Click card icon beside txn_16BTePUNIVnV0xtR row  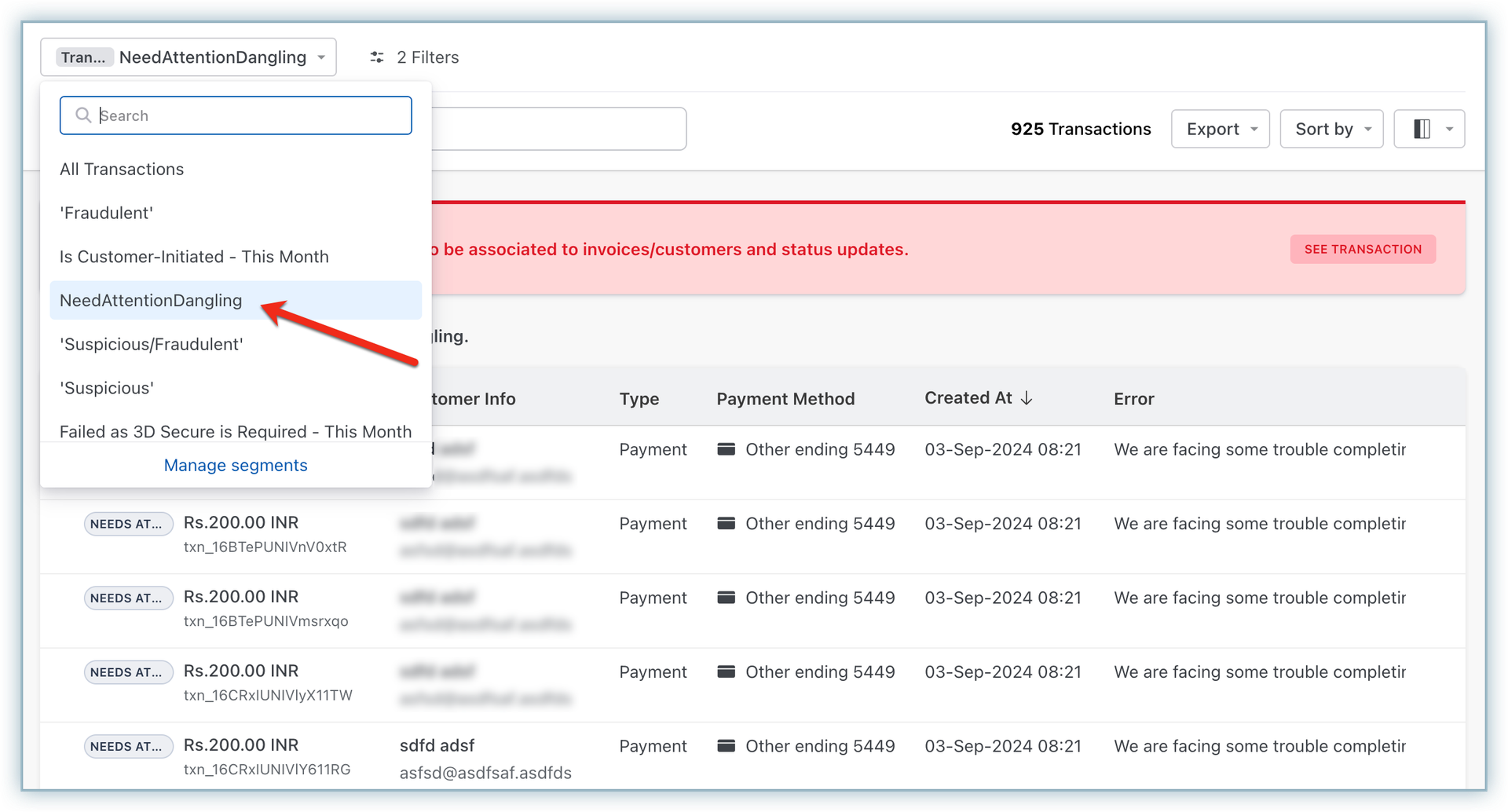(x=727, y=524)
